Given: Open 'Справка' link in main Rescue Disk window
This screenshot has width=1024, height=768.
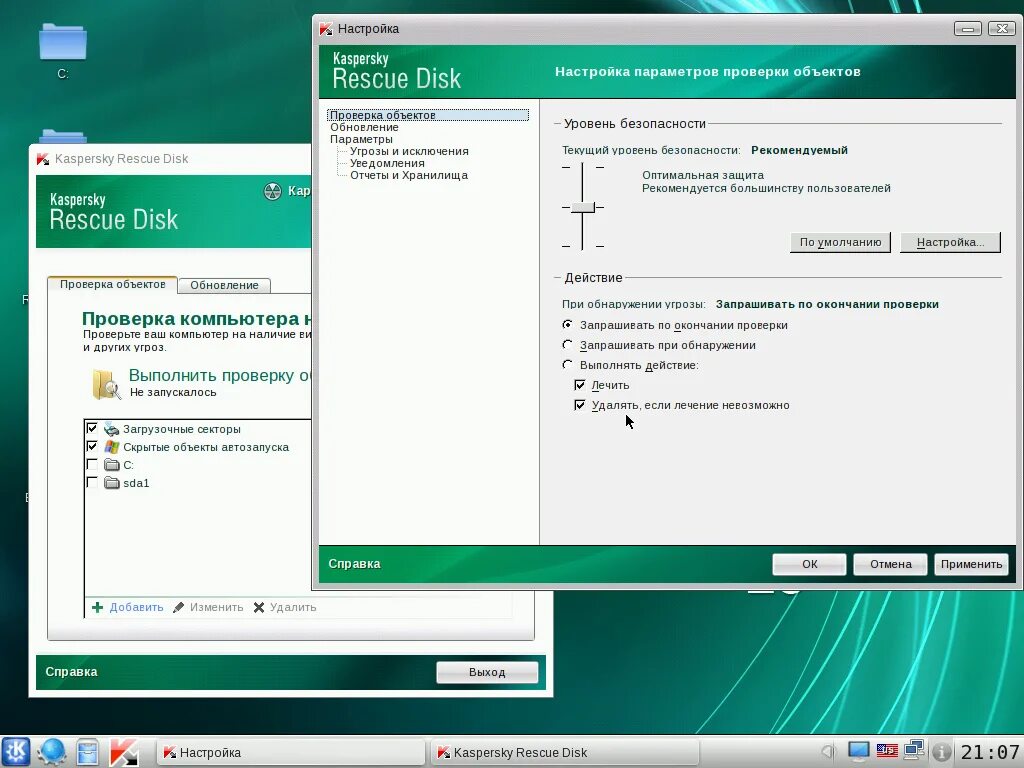Looking at the screenshot, I should [x=71, y=671].
